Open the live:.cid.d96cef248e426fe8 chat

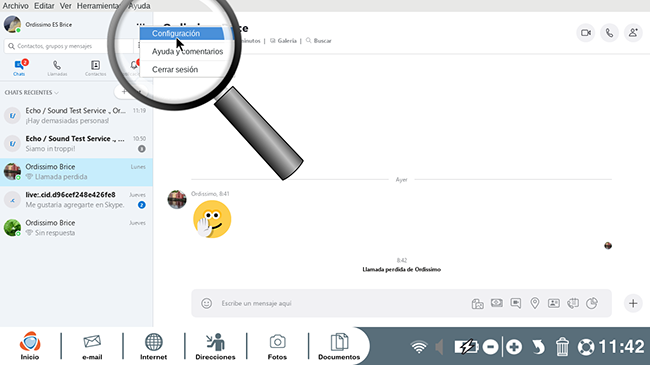tap(76, 200)
